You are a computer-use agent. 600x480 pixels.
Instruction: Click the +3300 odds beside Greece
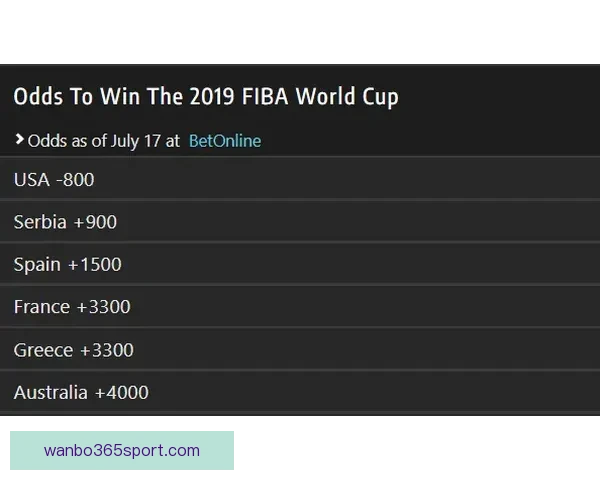coord(106,350)
